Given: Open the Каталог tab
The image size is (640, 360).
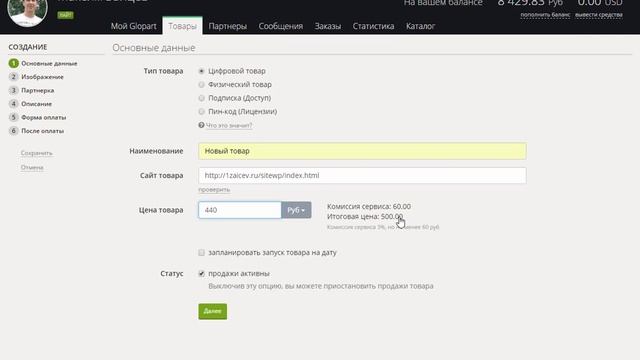Looking at the screenshot, I should click(x=420, y=26).
